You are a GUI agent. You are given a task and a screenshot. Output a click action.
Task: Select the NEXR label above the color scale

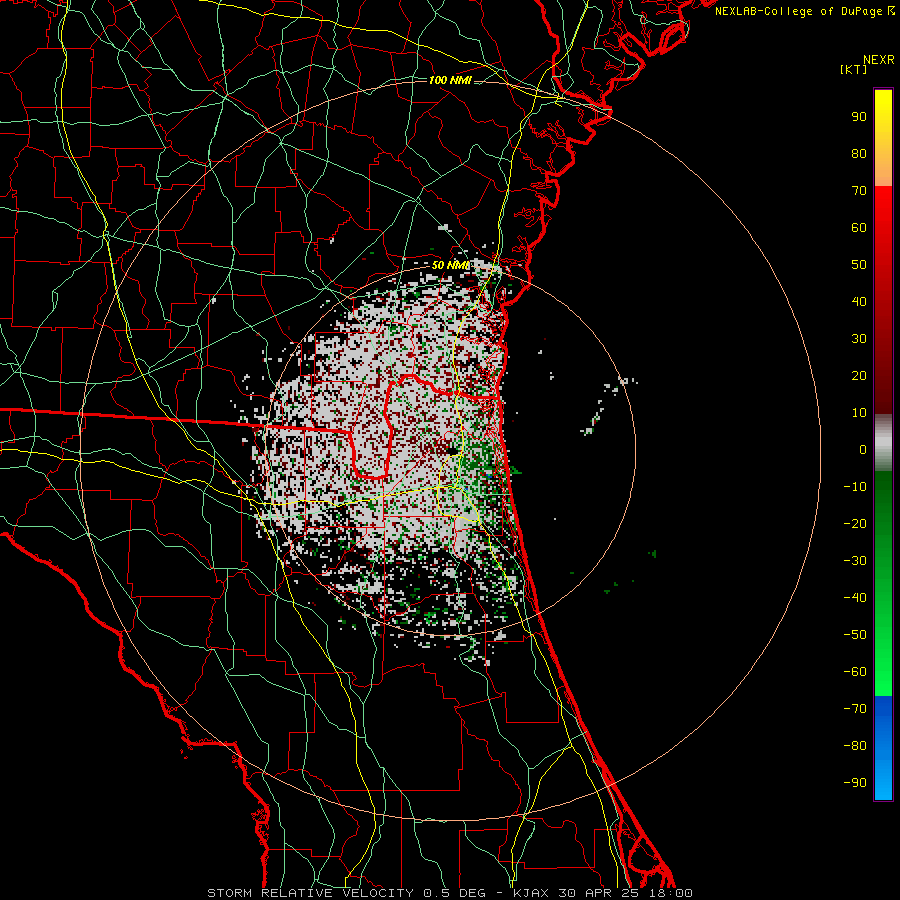(x=878, y=60)
